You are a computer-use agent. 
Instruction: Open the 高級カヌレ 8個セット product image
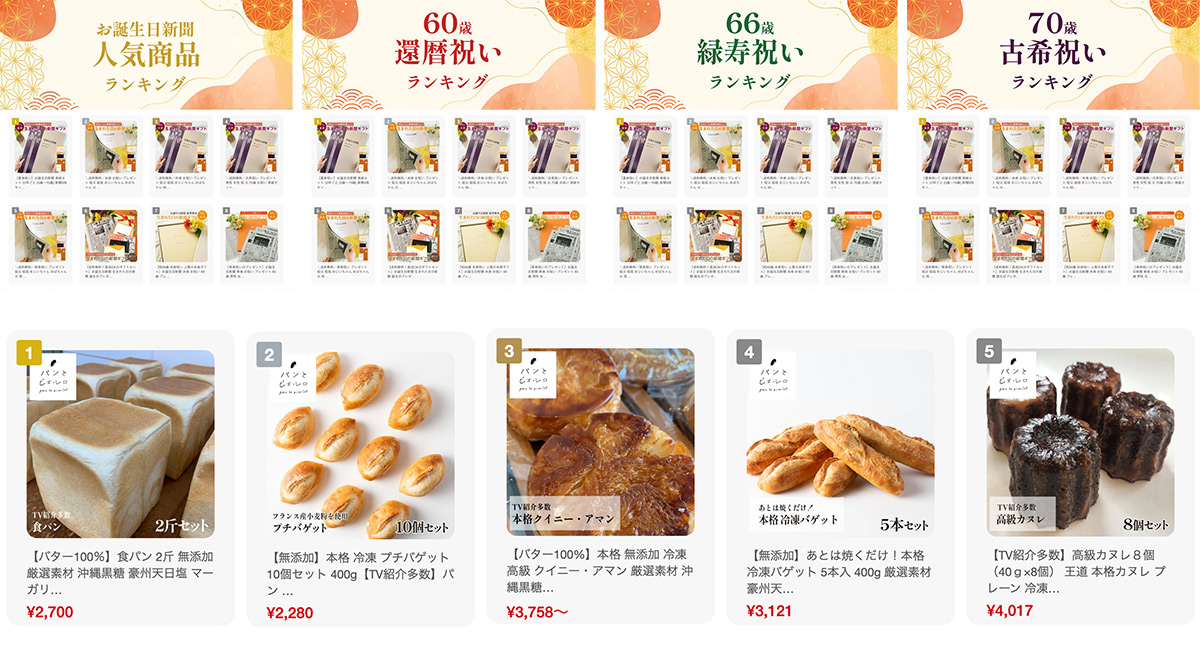point(1081,443)
